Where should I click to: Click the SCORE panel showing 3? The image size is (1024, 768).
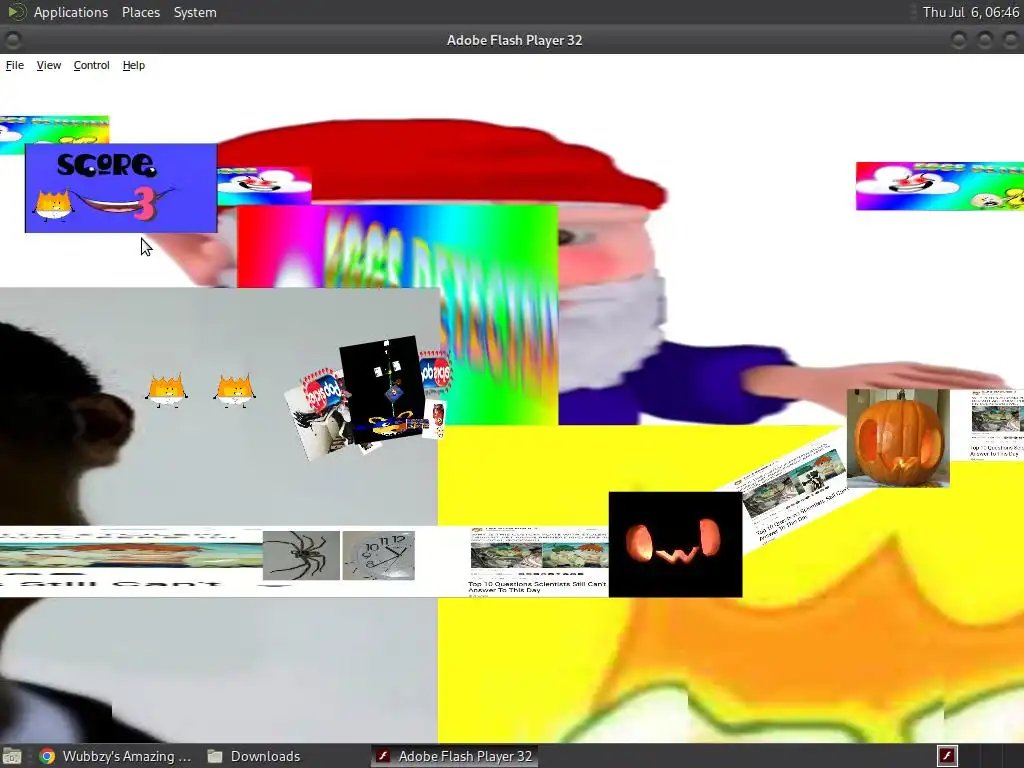click(121, 188)
